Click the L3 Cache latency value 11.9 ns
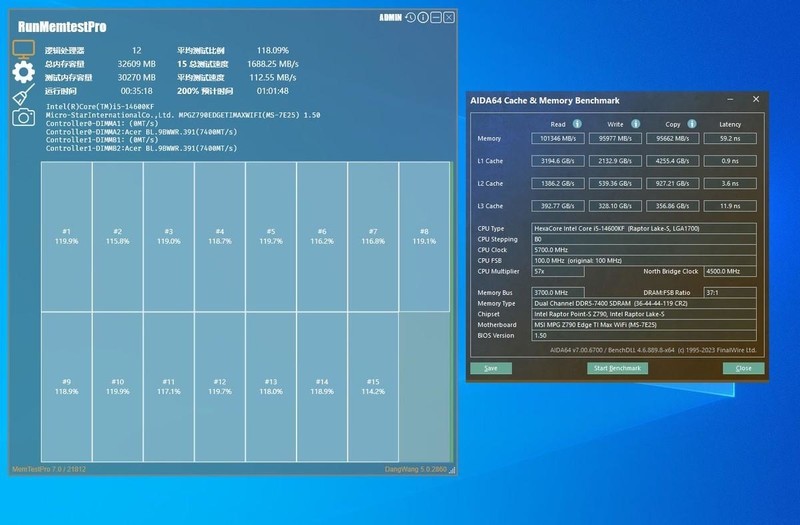 [730, 206]
